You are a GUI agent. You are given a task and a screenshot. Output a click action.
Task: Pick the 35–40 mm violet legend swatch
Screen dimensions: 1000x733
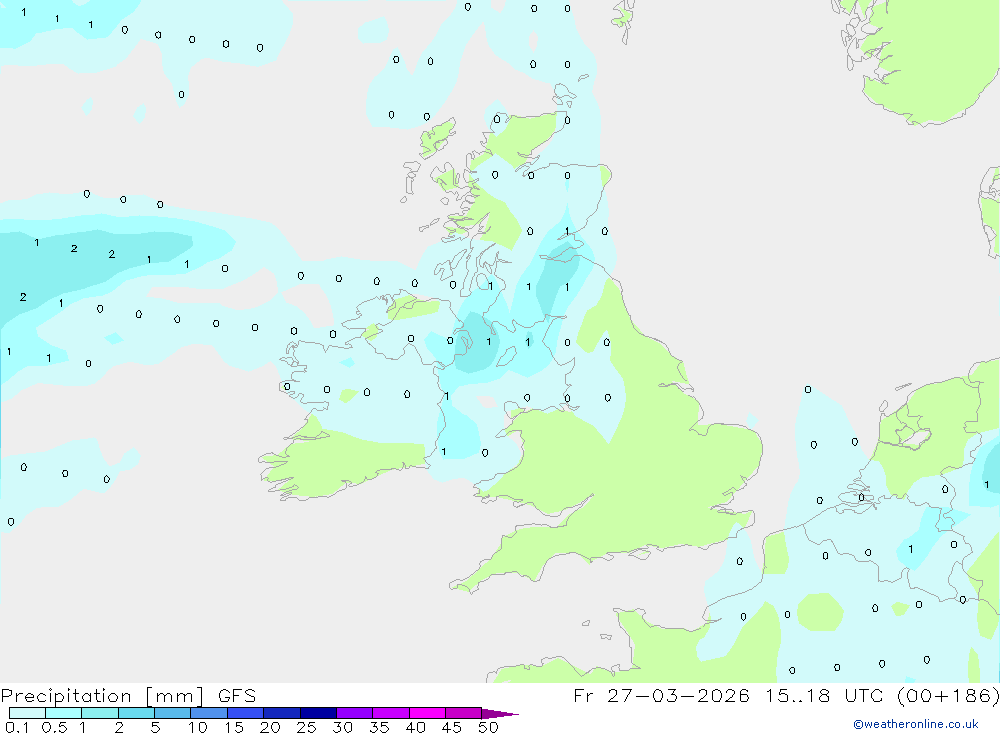point(391,713)
